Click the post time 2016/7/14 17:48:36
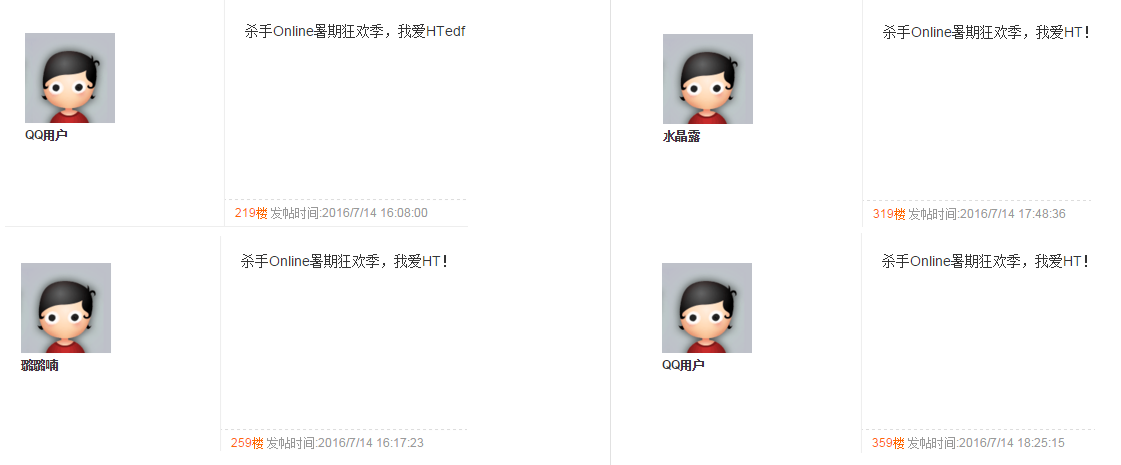Image resolution: width=1121 pixels, height=465 pixels. pos(1012,214)
